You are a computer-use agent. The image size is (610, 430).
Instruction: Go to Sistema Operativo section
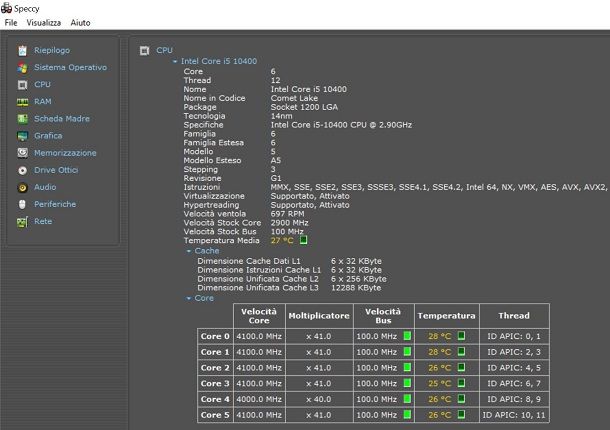pos(70,67)
